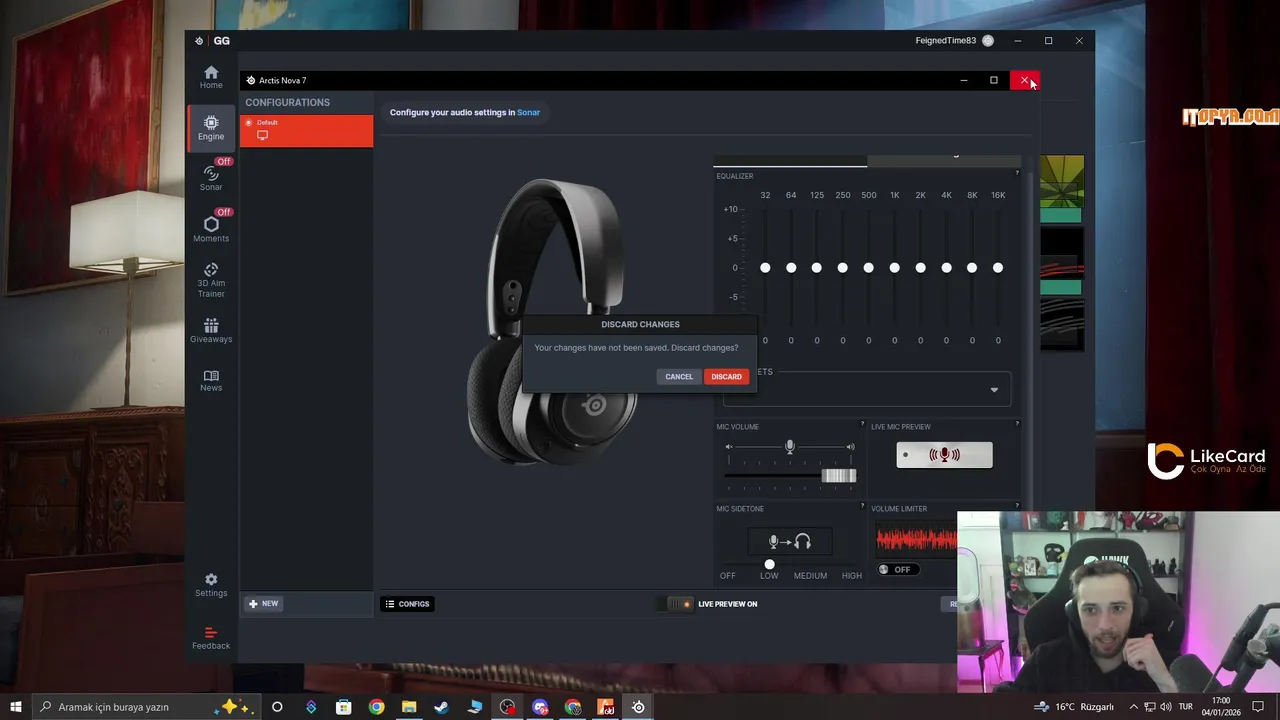1280x720 pixels.
Task: Expand the equalizer presets dropdown
Action: click(867, 389)
